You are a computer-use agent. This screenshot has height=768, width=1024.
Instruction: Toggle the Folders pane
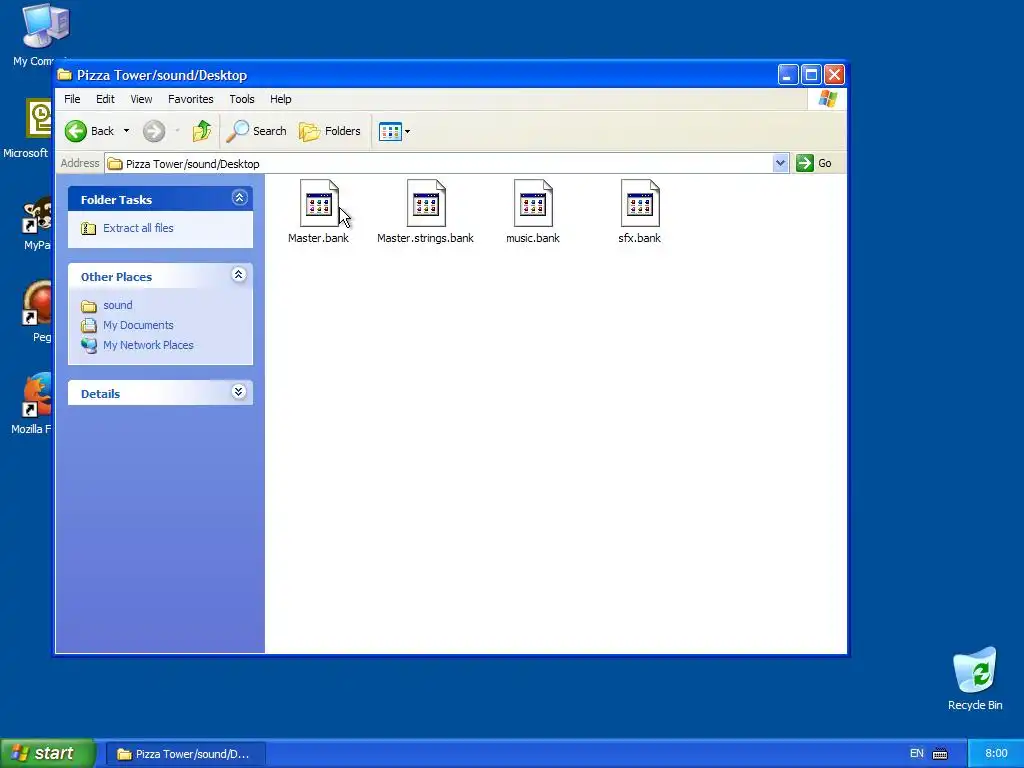330,131
